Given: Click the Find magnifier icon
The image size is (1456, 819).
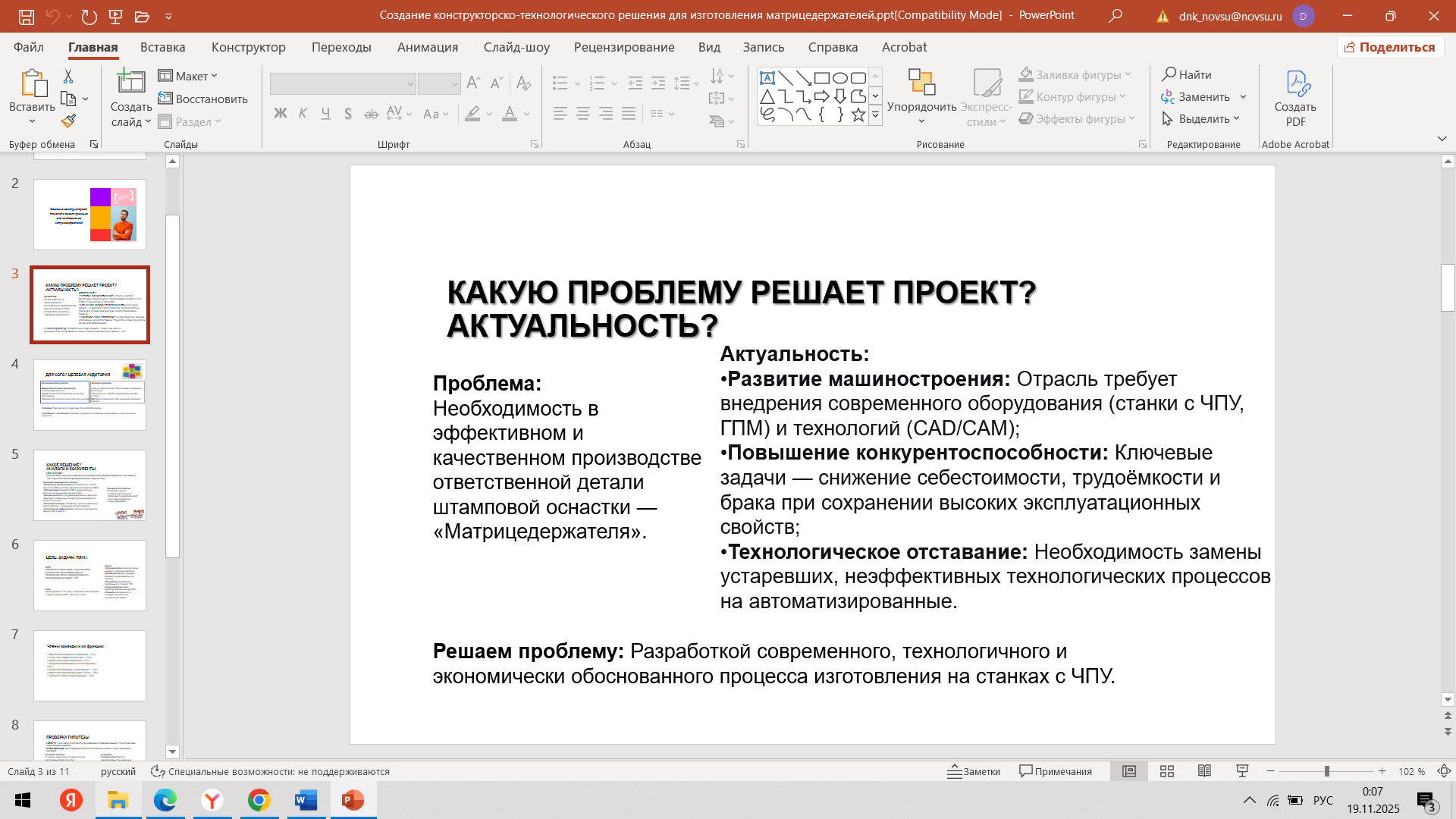Looking at the screenshot, I should coord(1170,74).
